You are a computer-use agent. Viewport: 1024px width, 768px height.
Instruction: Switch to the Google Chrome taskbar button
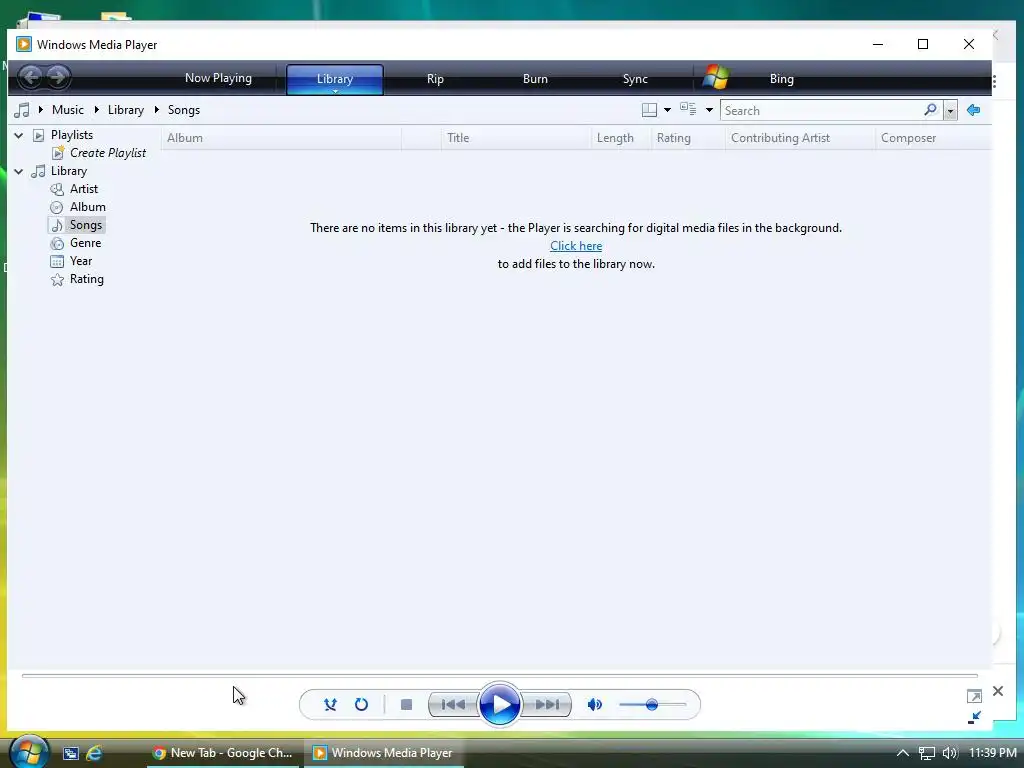pyautogui.click(x=223, y=753)
